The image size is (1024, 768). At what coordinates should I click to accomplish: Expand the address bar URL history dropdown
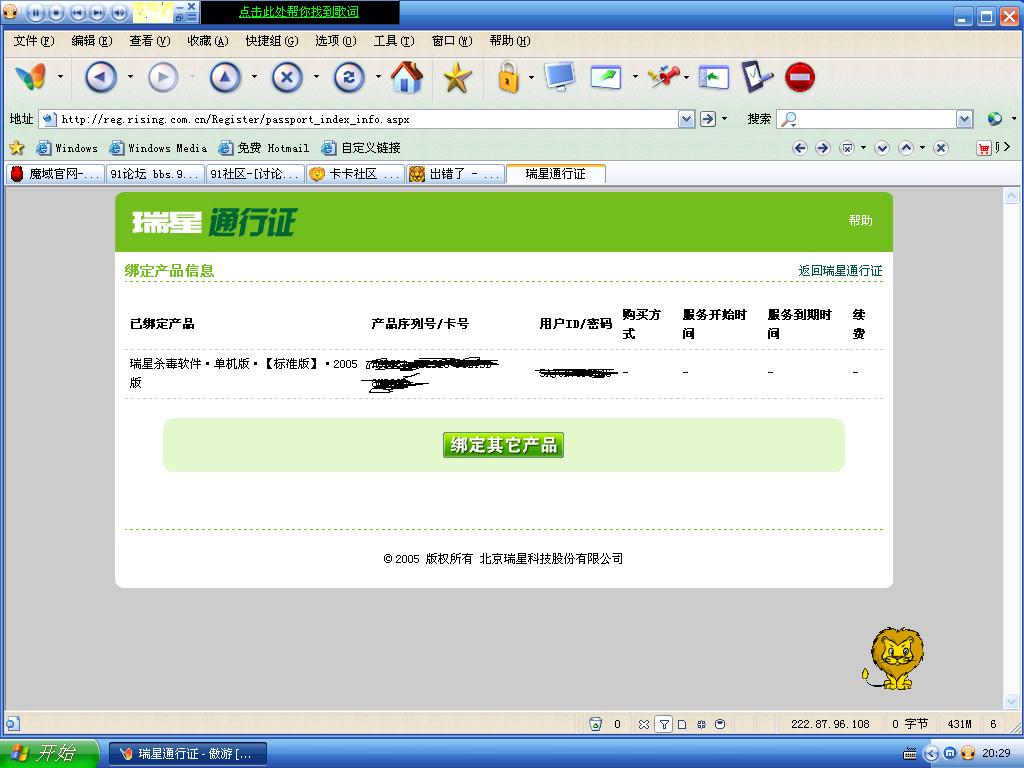tap(686, 119)
